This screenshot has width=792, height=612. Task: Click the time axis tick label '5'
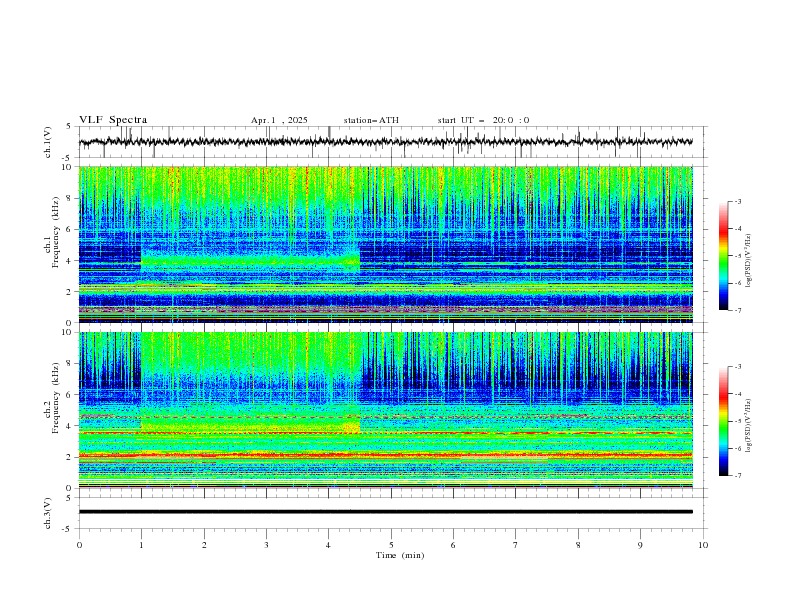(391, 545)
